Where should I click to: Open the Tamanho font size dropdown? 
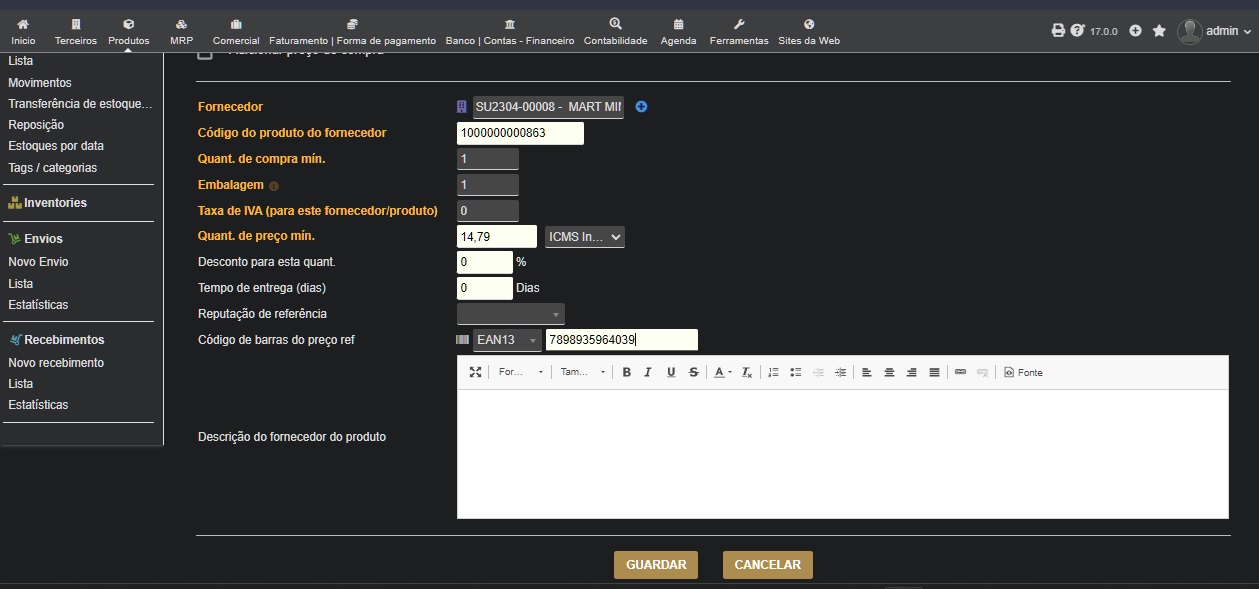[583, 372]
